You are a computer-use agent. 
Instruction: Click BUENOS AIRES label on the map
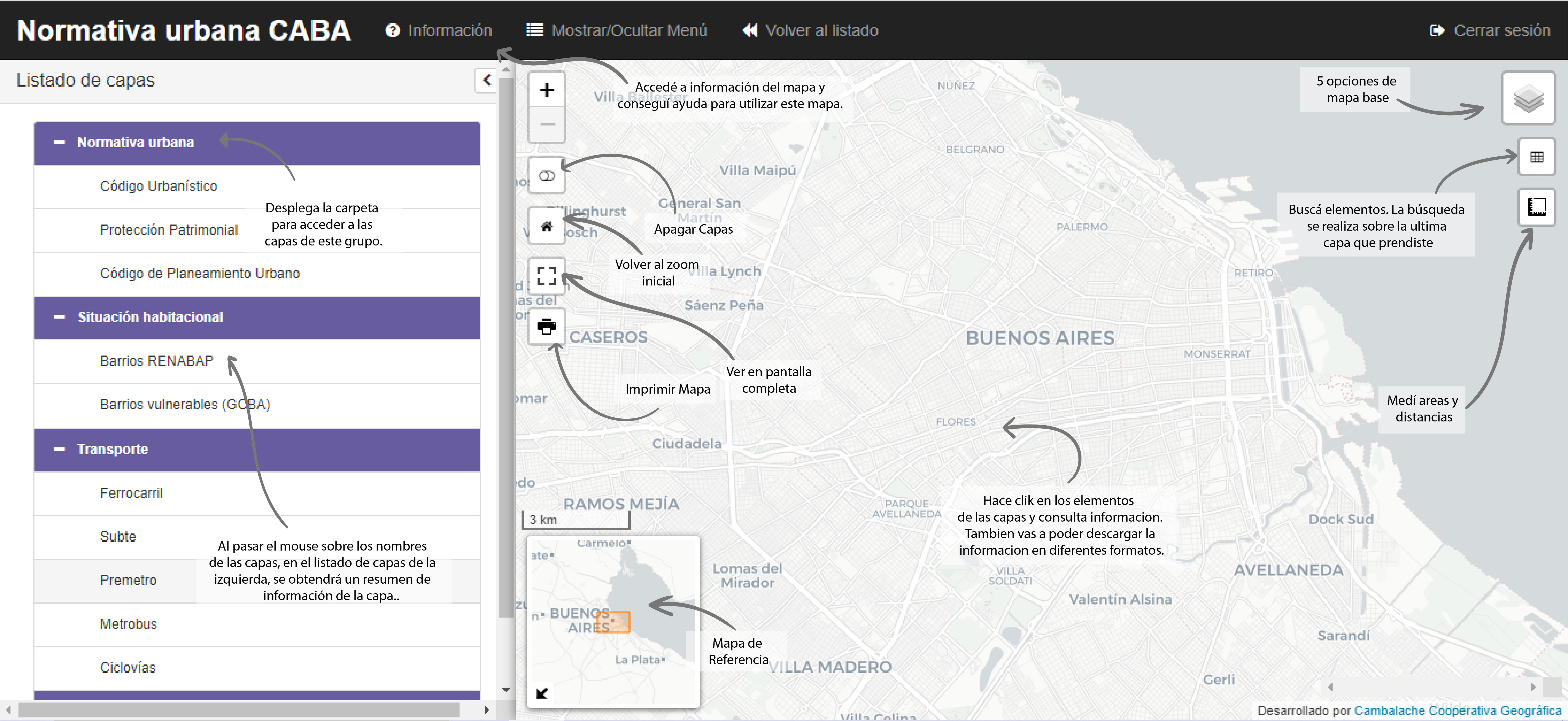1040,339
